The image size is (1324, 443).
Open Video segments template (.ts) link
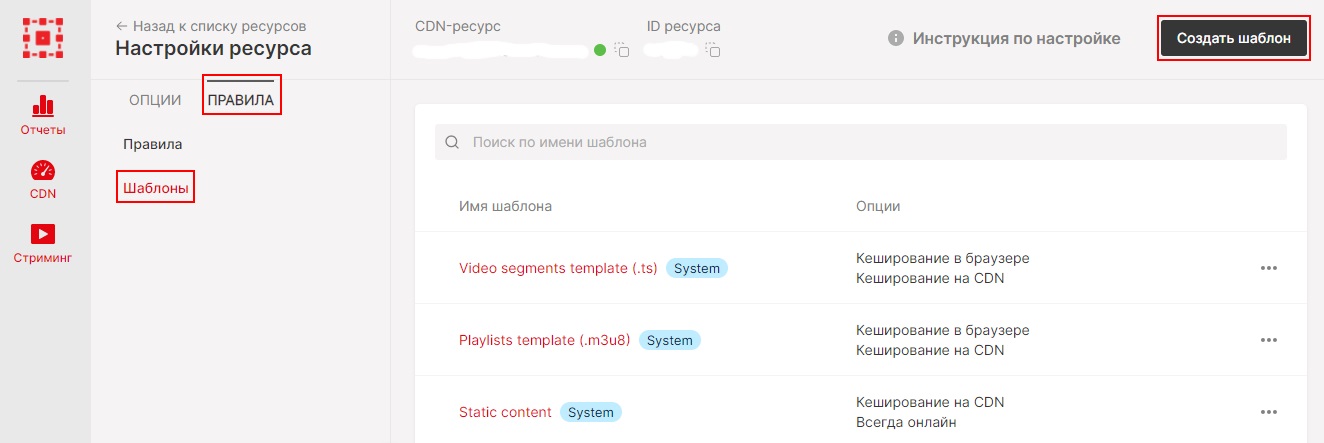point(558,268)
